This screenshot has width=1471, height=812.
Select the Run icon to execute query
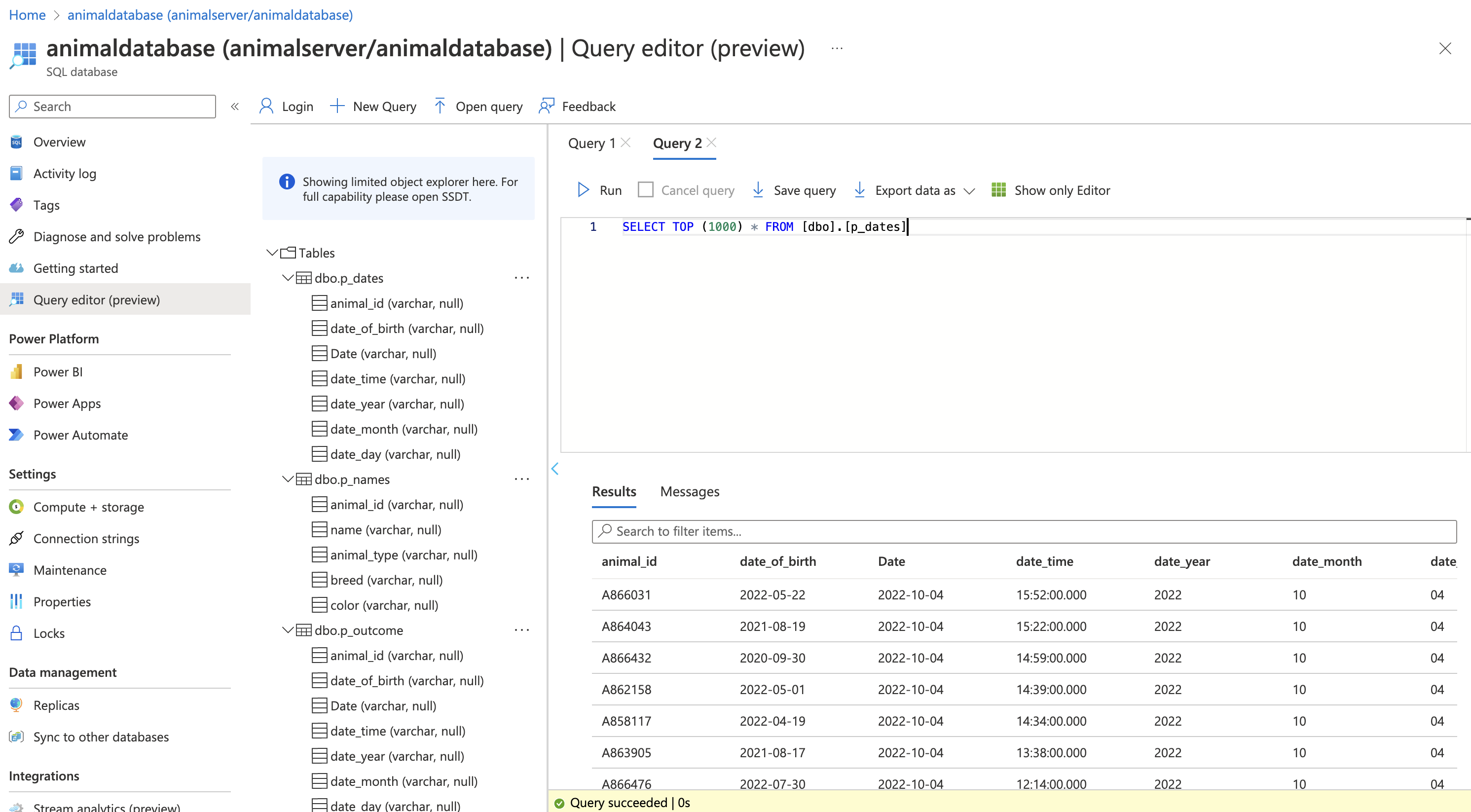(x=597, y=189)
